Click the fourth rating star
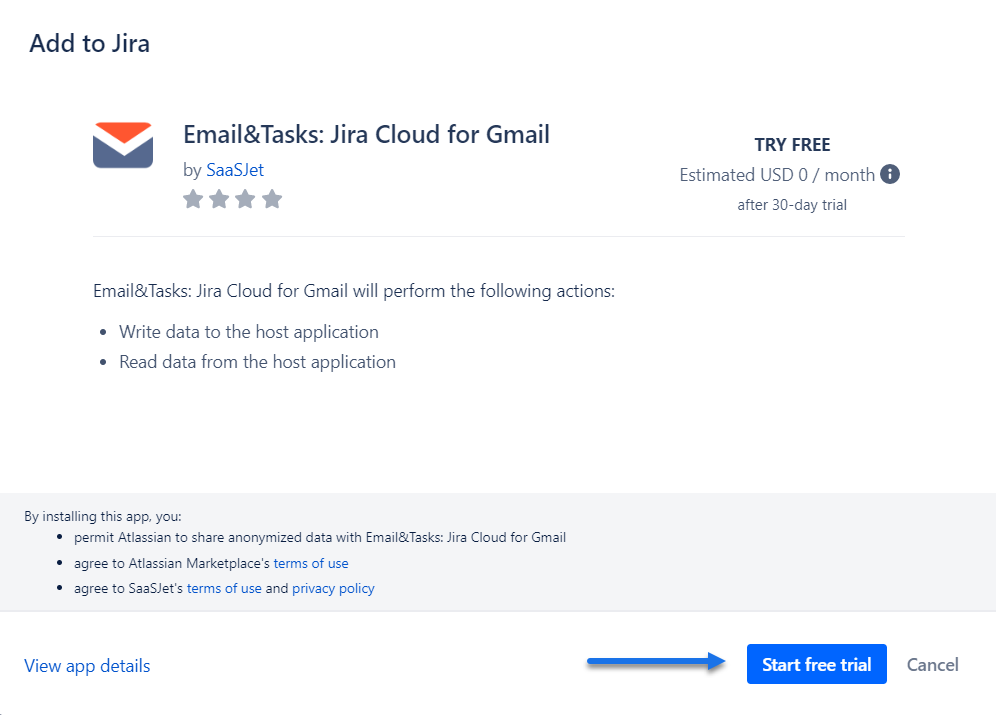The width and height of the screenshot is (996, 715). point(272,200)
